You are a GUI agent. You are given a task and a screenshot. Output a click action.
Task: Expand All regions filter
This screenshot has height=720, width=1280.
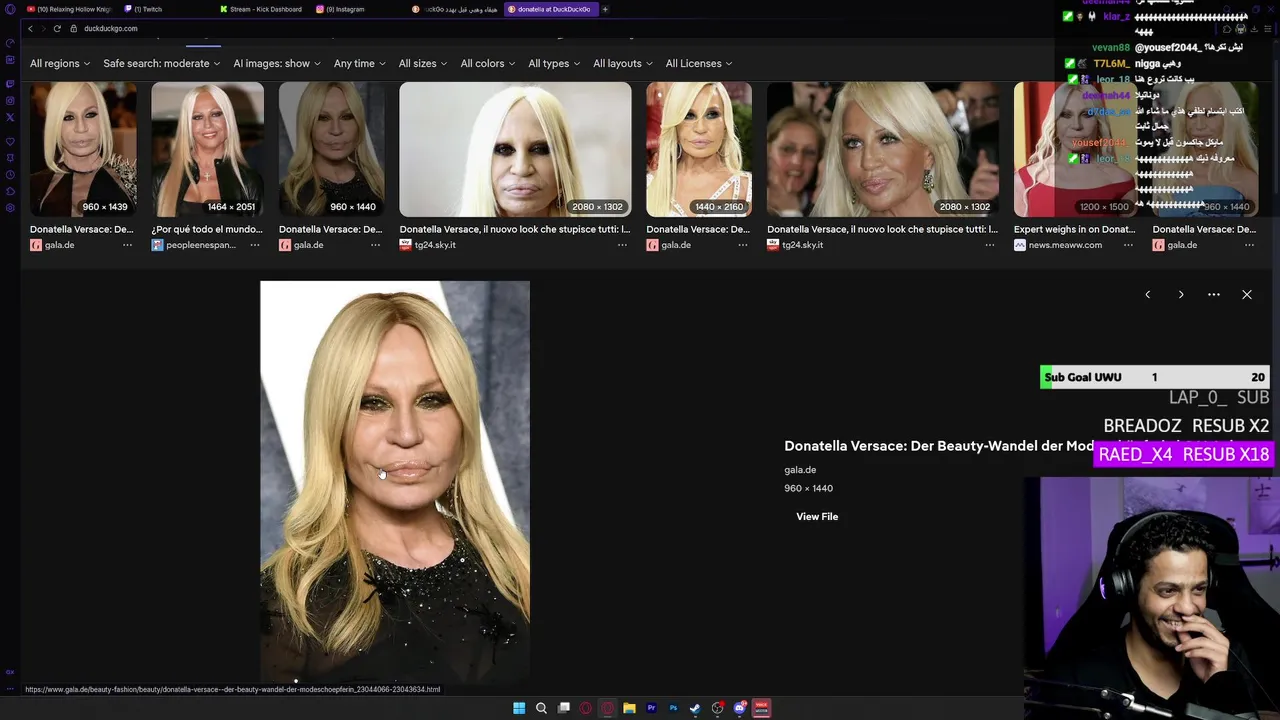click(60, 63)
